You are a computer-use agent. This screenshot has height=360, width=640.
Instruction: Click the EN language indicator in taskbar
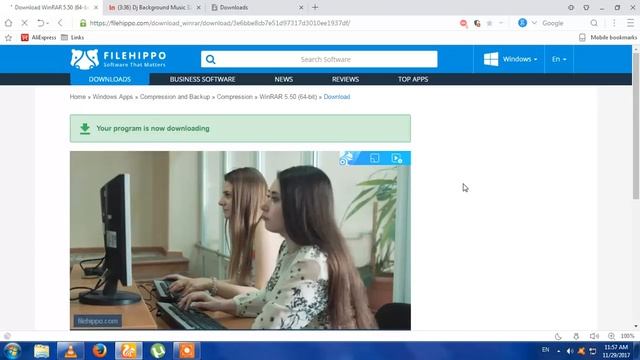click(545, 350)
